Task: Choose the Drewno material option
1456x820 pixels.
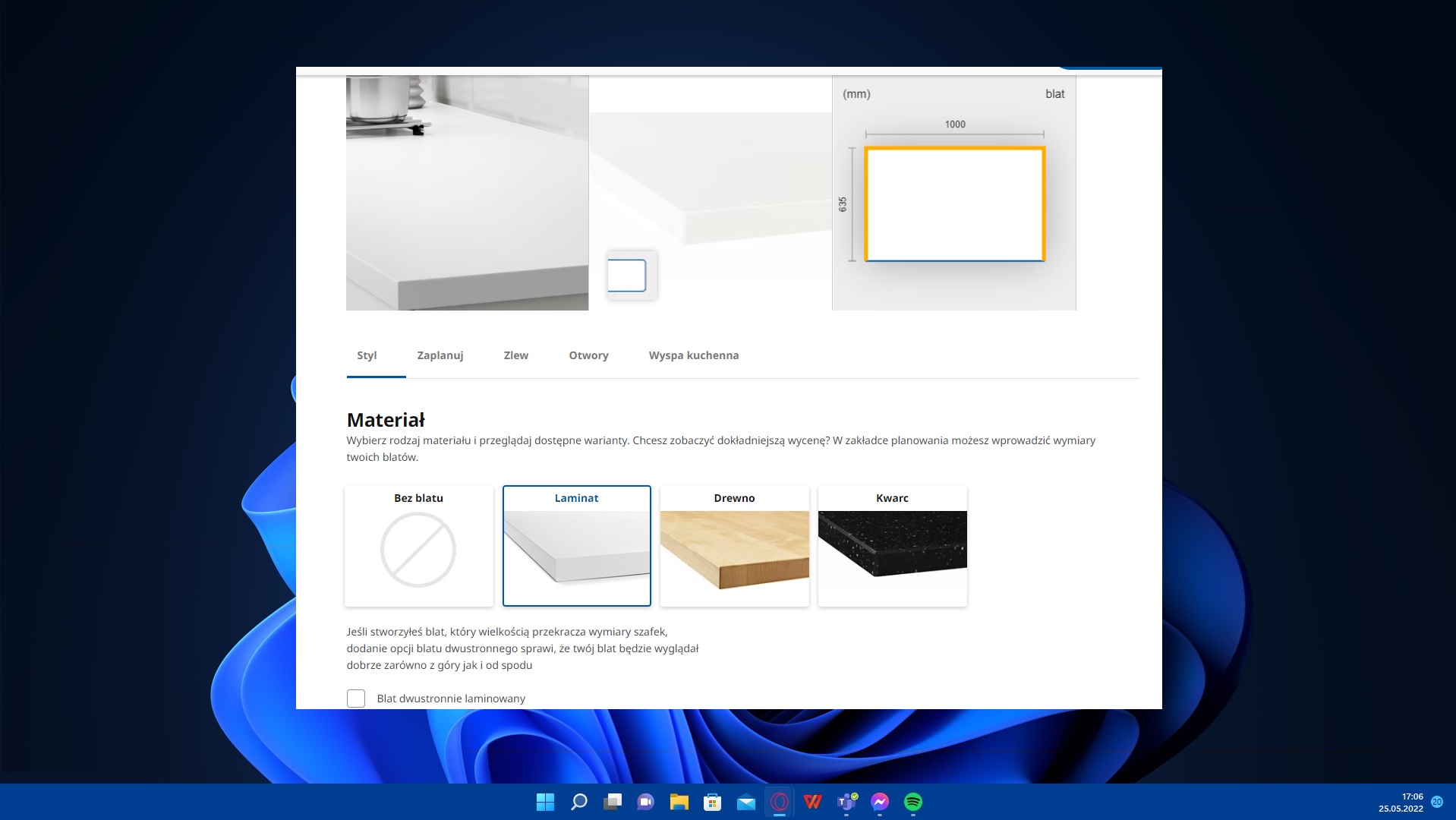Action: [734, 546]
